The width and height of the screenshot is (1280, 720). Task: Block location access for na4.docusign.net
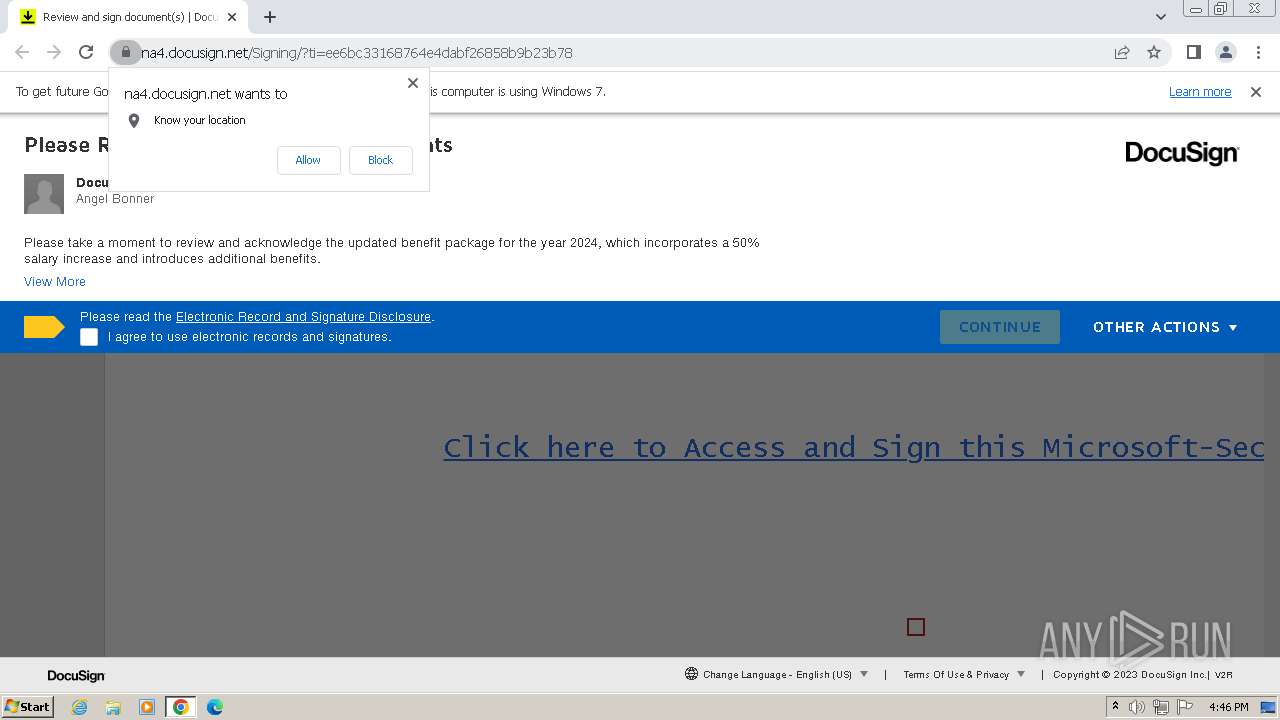pos(380,160)
